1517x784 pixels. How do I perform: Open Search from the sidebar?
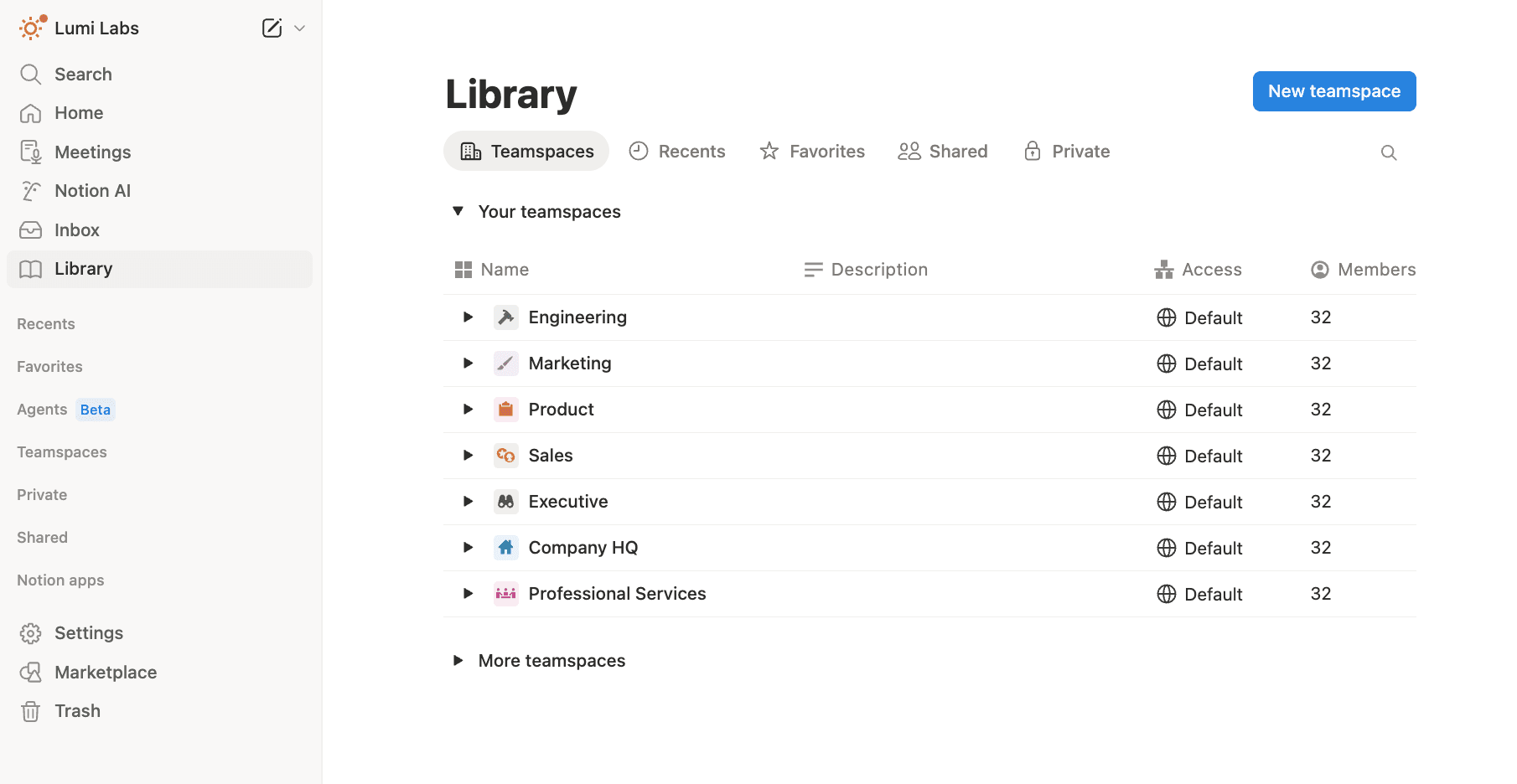pyautogui.click(x=81, y=74)
